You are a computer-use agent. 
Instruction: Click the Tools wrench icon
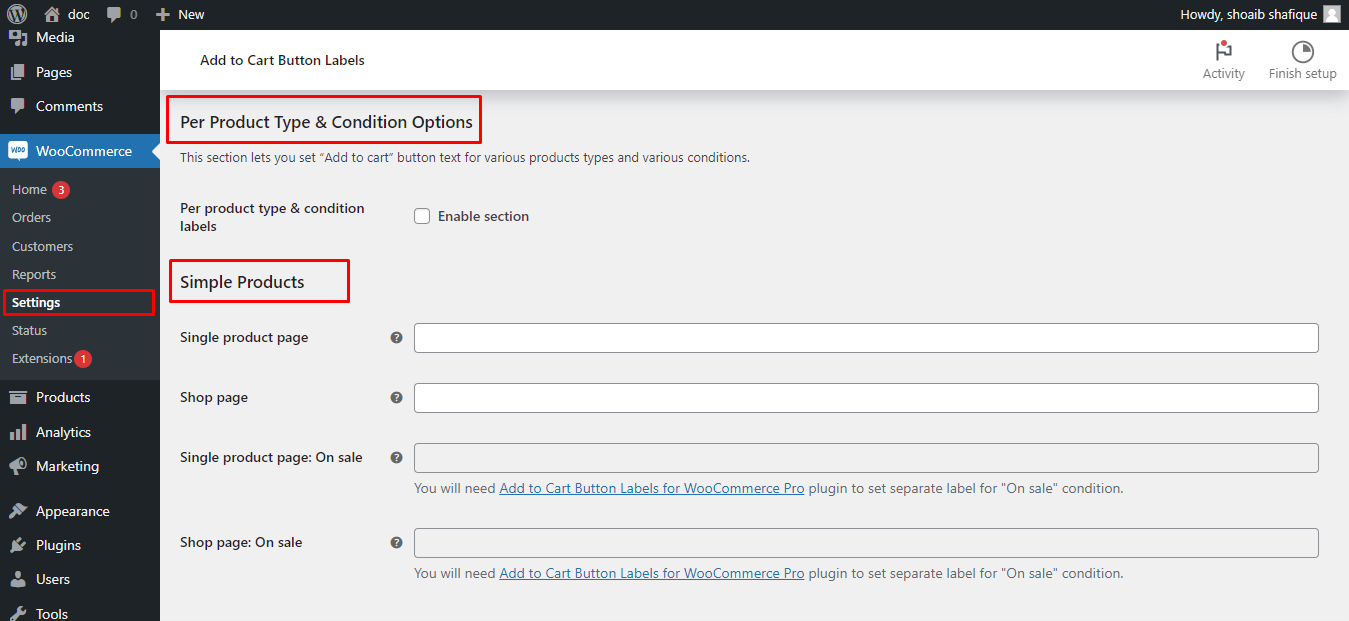coord(18,613)
